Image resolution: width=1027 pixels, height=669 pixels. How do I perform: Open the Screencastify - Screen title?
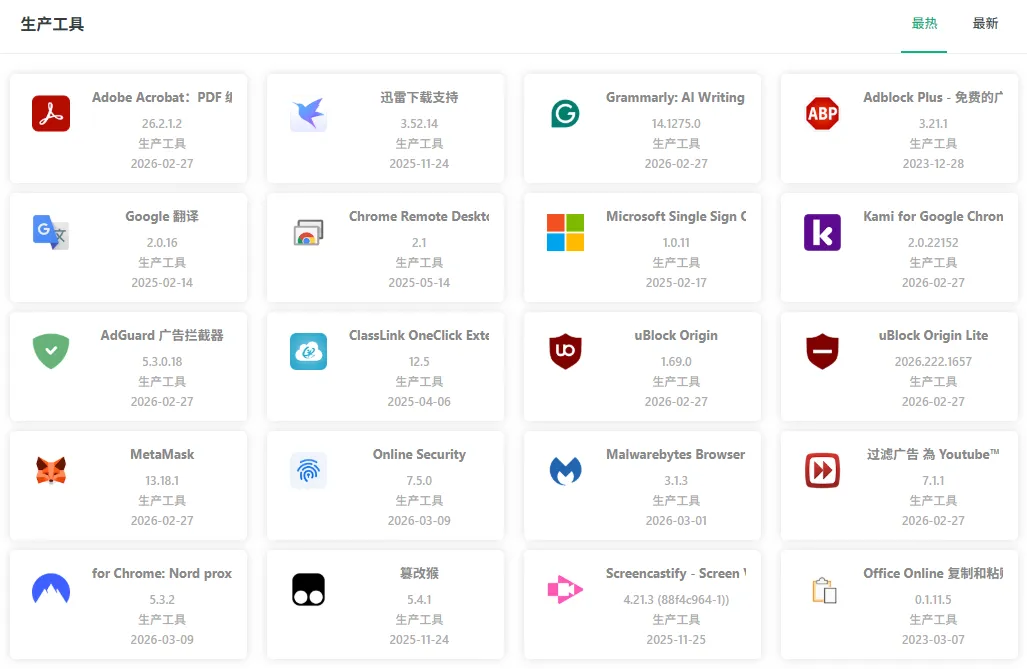click(x=676, y=573)
